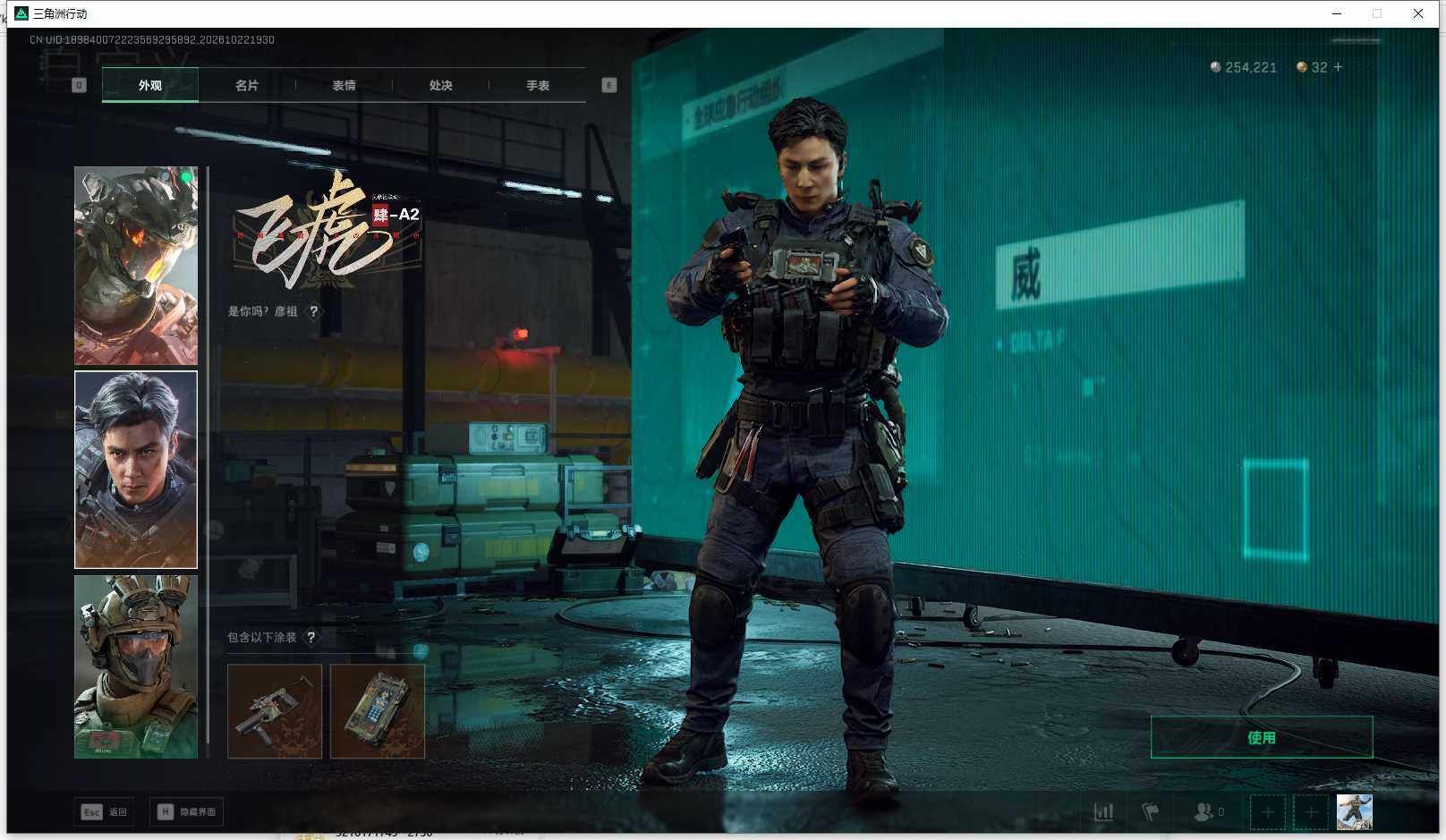Add teammate in first empty plus slot

pos(1268,812)
